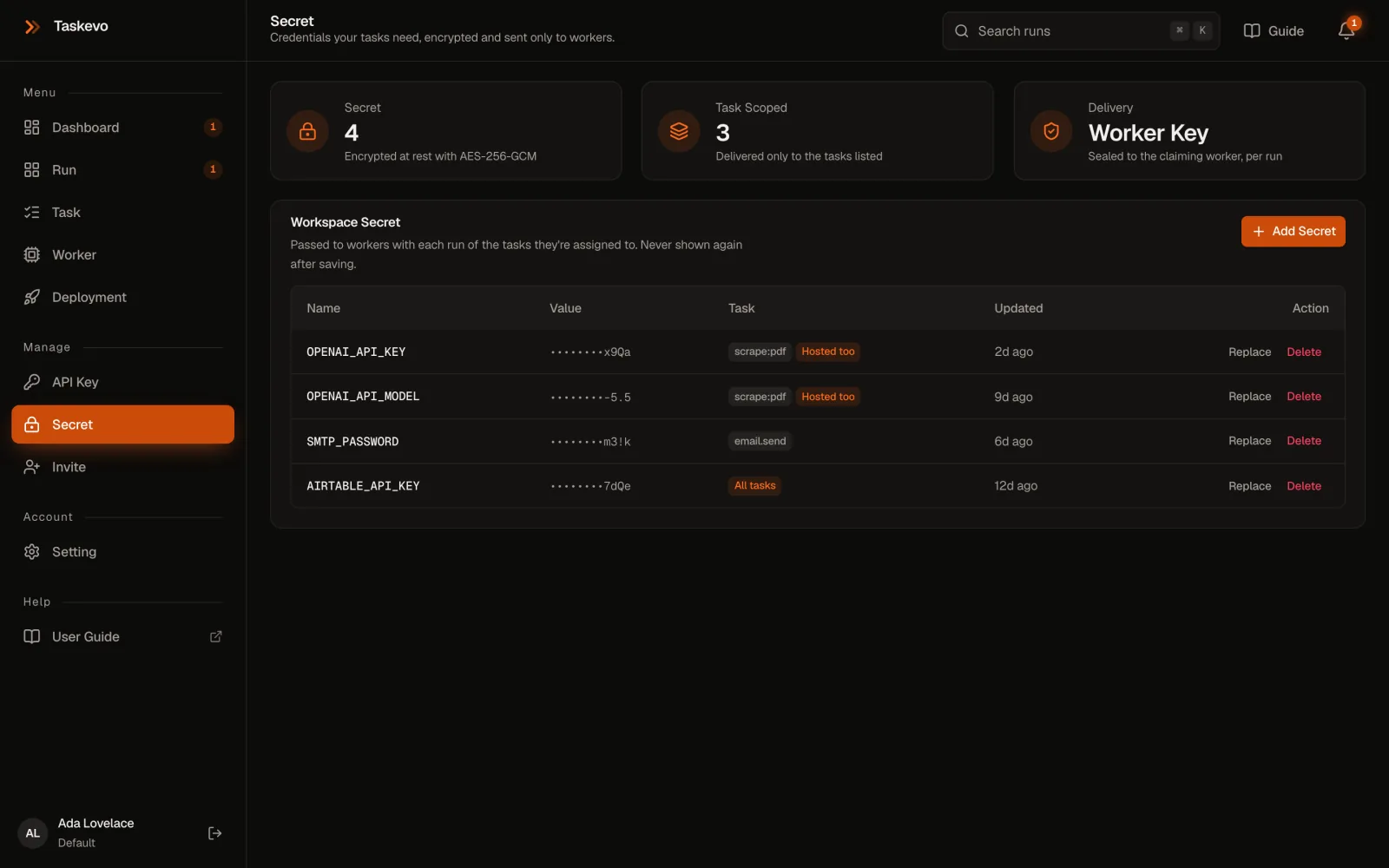Click the Ada Lovelace user name
This screenshot has width=1389, height=868.
tap(95, 824)
